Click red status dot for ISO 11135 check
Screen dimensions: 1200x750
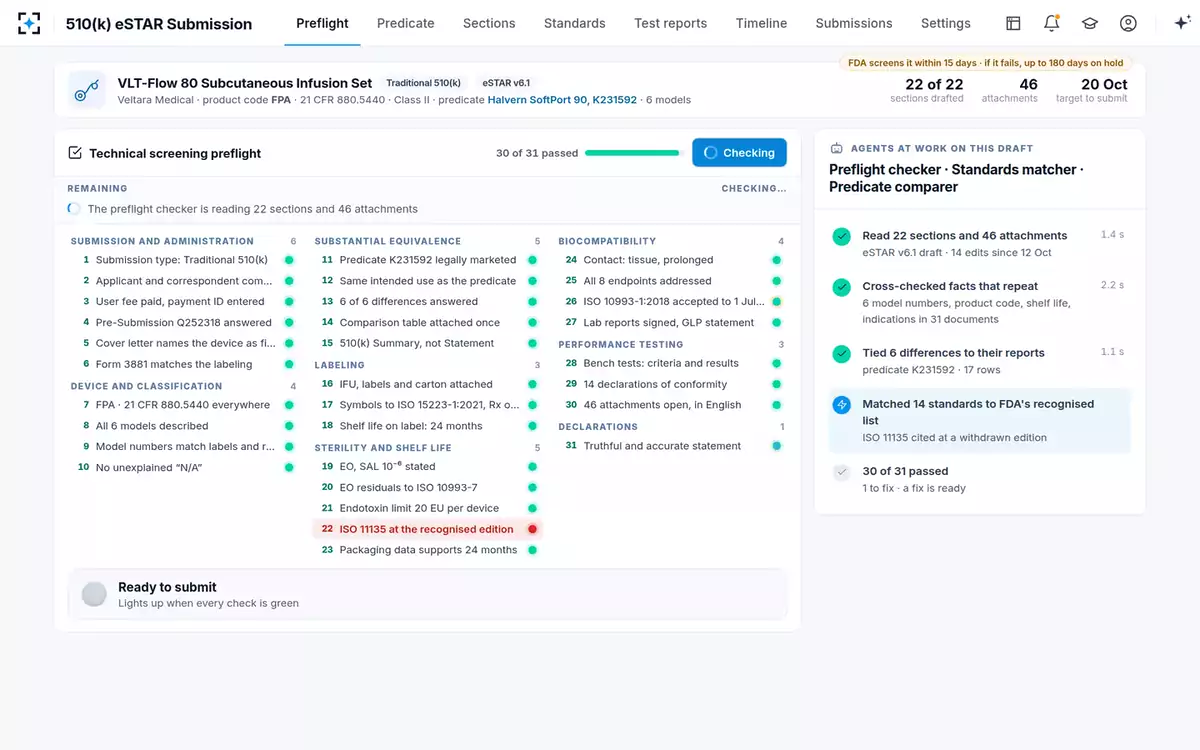[532, 529]
